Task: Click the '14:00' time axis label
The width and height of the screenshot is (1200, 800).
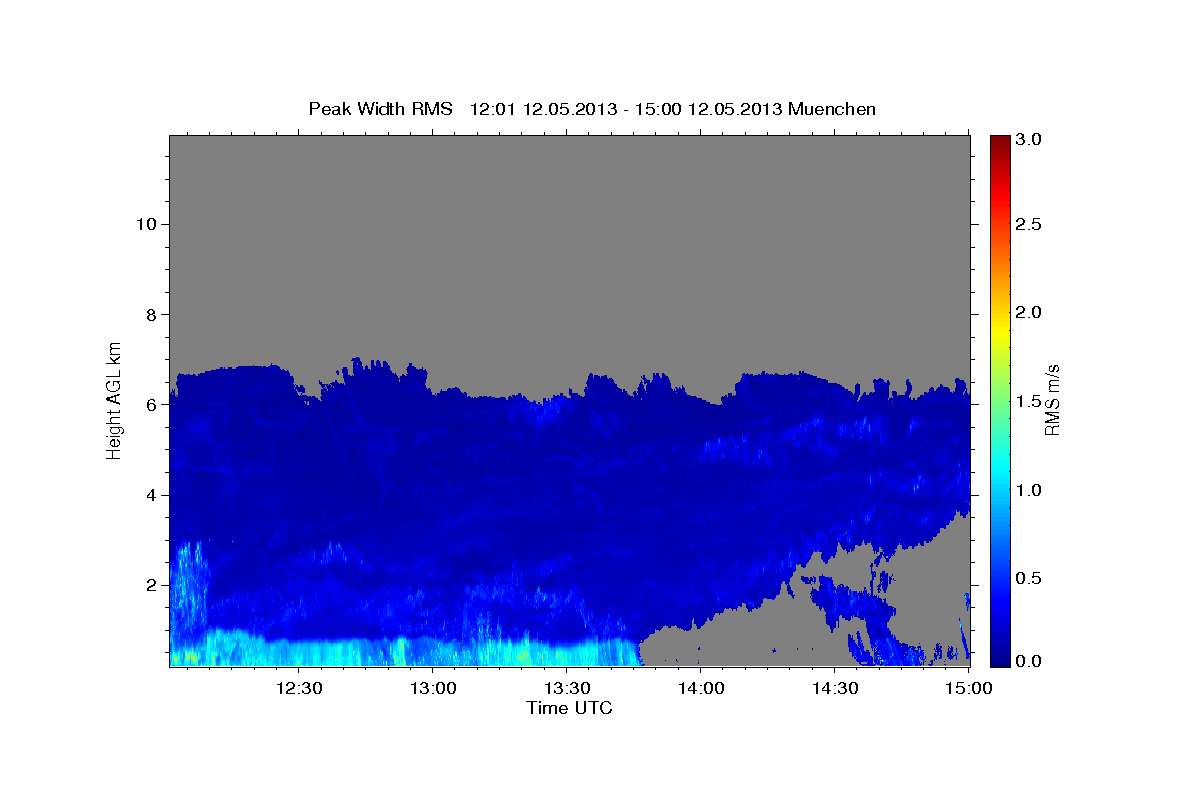Action: tap(700, 687)
